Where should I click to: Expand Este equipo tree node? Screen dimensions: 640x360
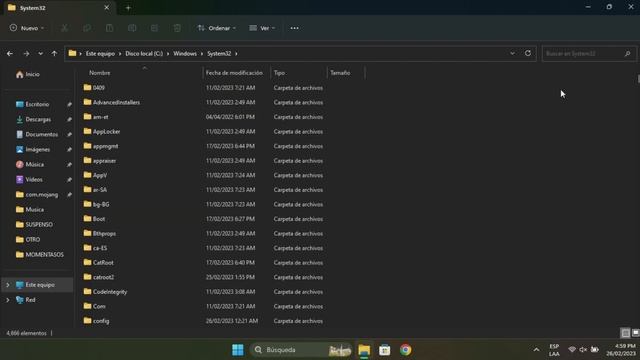click(x=8, y=285)
